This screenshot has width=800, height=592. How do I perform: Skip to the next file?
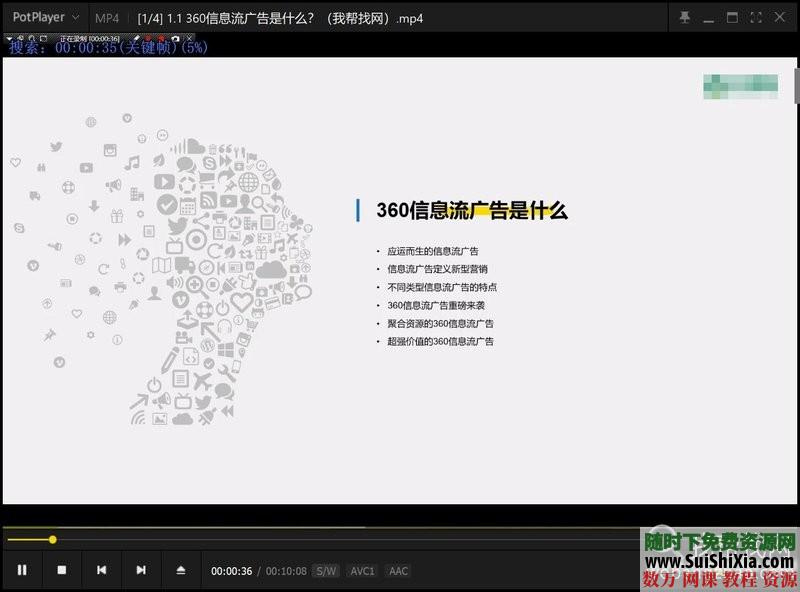pos(140,570)
